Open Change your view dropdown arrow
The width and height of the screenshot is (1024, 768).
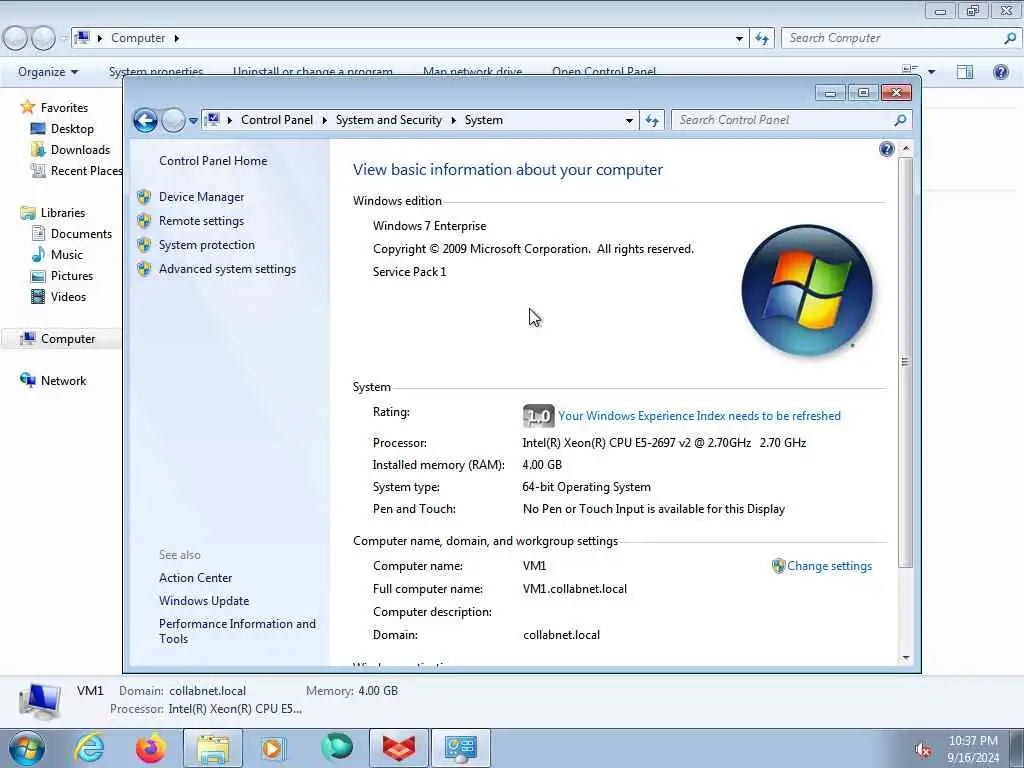click(x=931, y=72)
